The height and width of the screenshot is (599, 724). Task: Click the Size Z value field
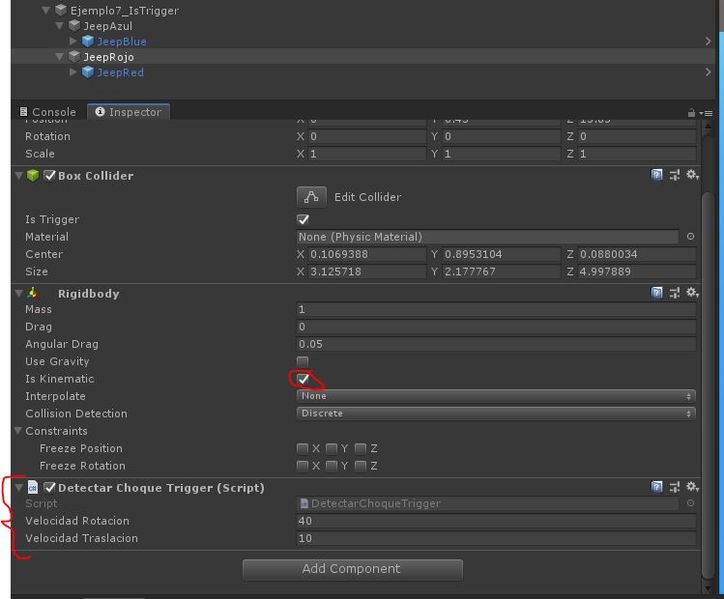click(637, 272)
